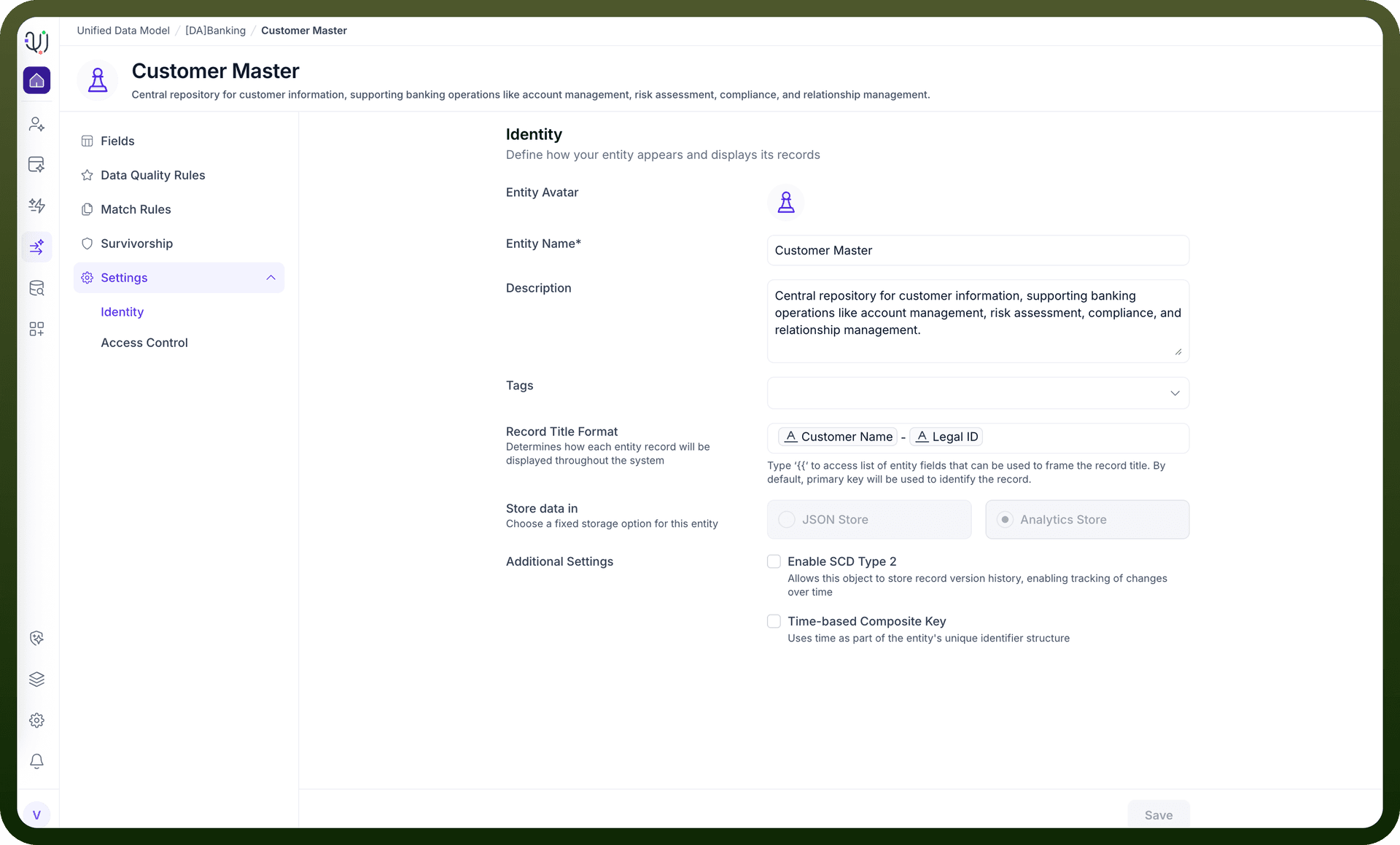
Task: Click into the Description text area
Action: [x=978, y=322]
